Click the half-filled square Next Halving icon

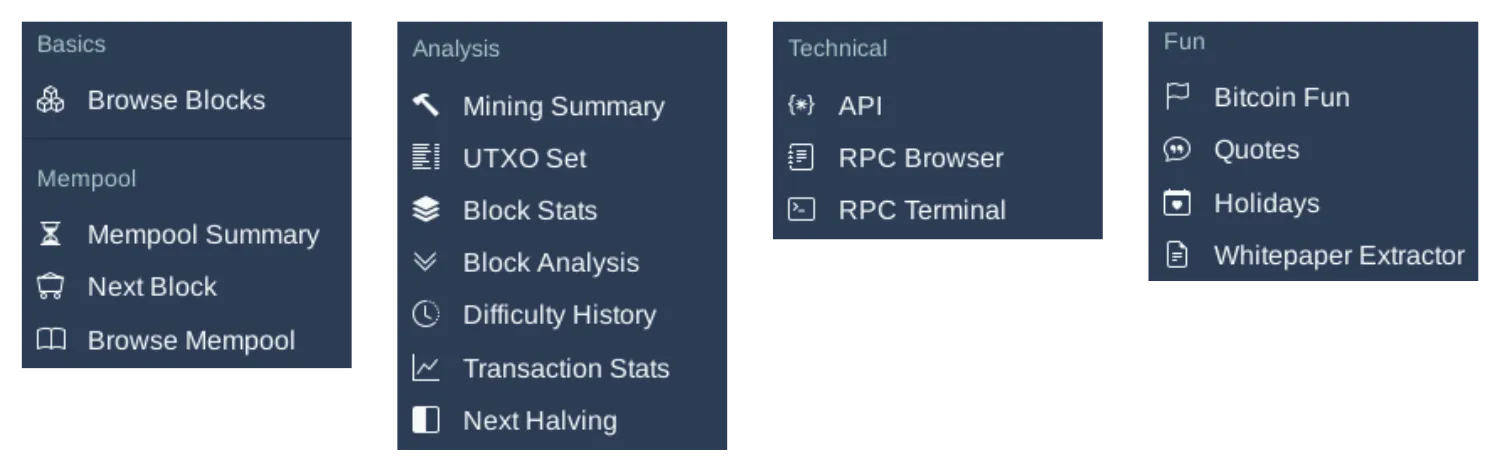point(426,420)
